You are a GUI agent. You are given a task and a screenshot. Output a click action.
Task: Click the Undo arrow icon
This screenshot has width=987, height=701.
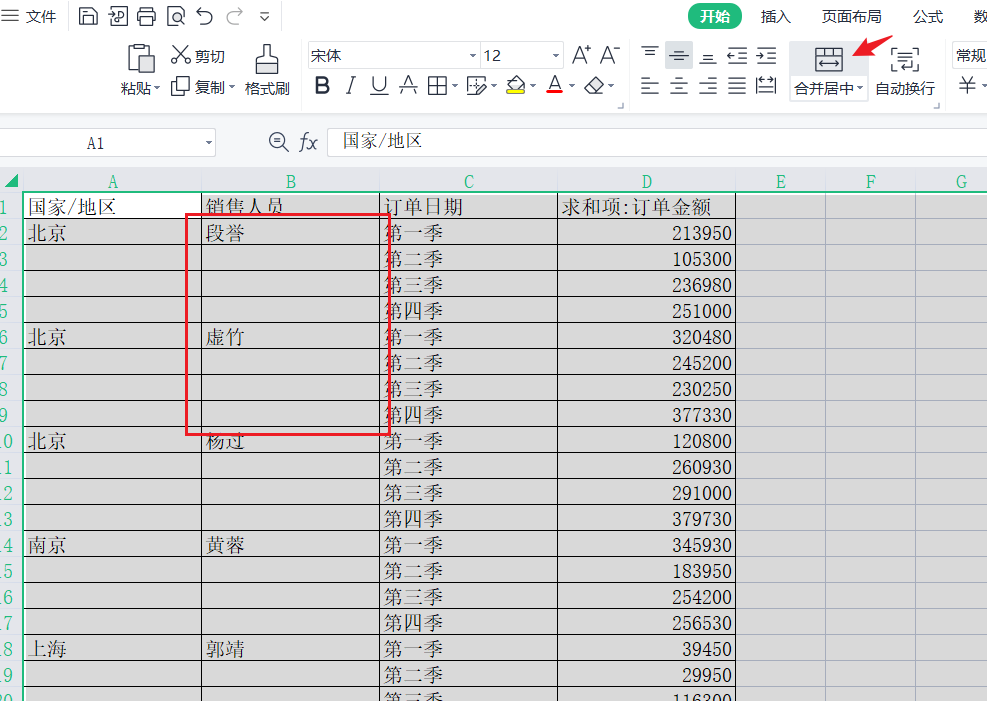click(205, 16)
